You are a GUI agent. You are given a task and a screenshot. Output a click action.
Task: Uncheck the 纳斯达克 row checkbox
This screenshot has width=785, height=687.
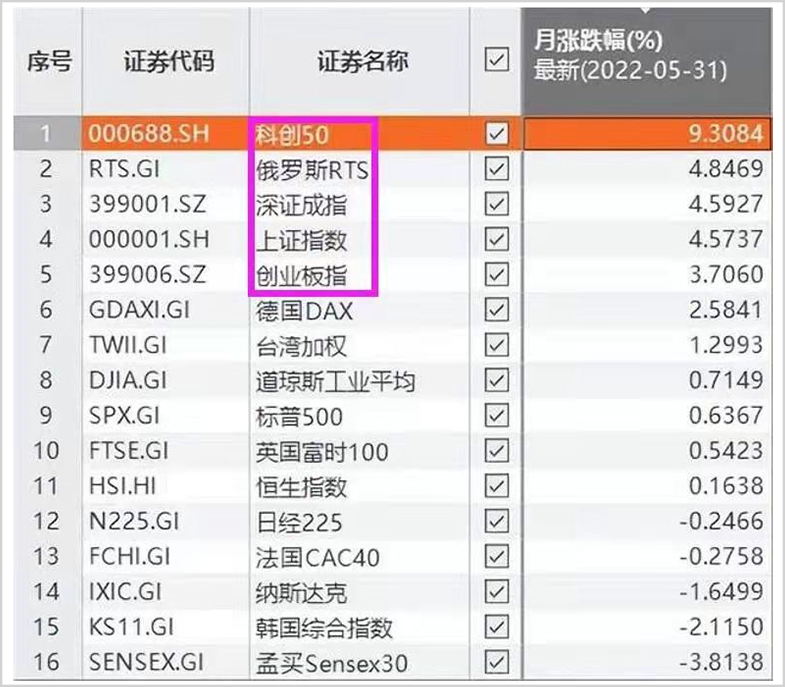(497, 592)
